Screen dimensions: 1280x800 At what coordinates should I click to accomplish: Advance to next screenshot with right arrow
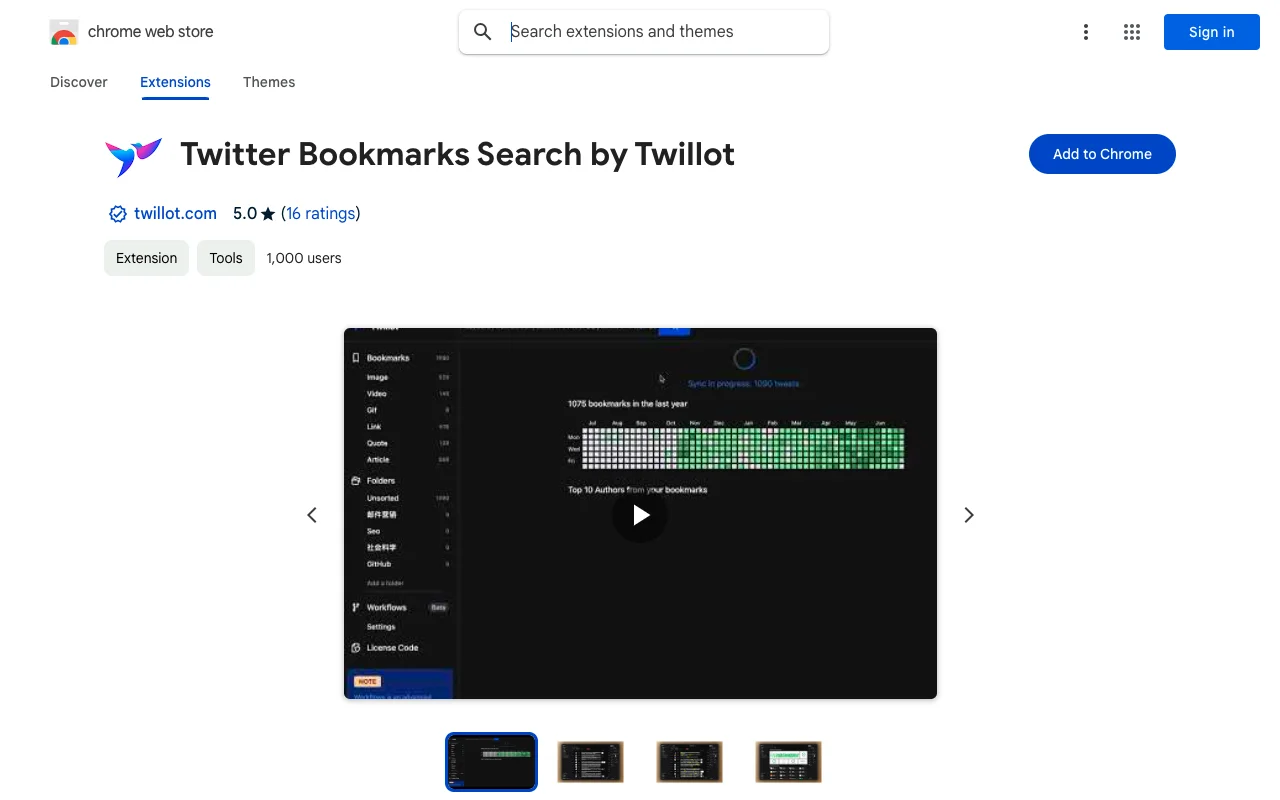pyautogui.click(x=968, y=515)
